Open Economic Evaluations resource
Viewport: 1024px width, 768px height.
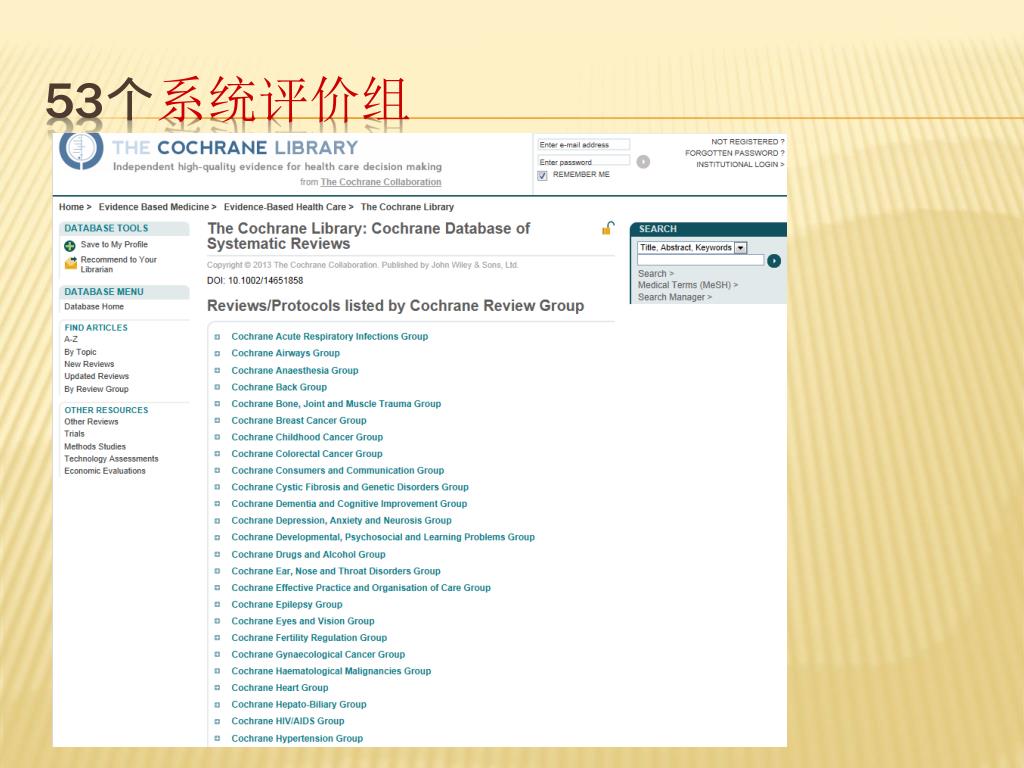click(x=104, y=471)
